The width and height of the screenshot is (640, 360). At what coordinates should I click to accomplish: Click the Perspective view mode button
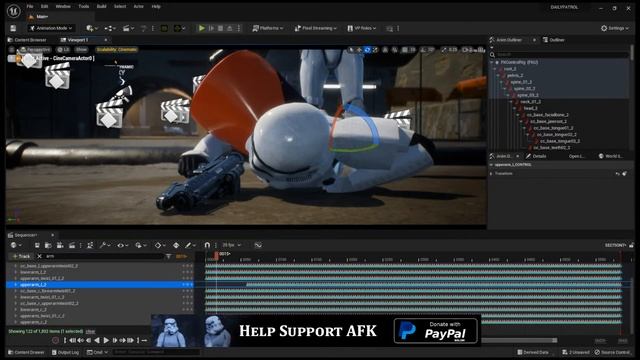[36, 49]
